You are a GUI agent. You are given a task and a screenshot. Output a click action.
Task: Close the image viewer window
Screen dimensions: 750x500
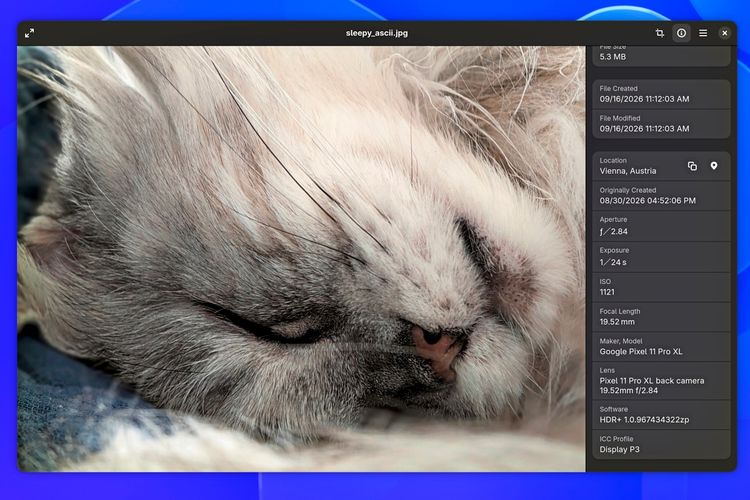(724, 33)
